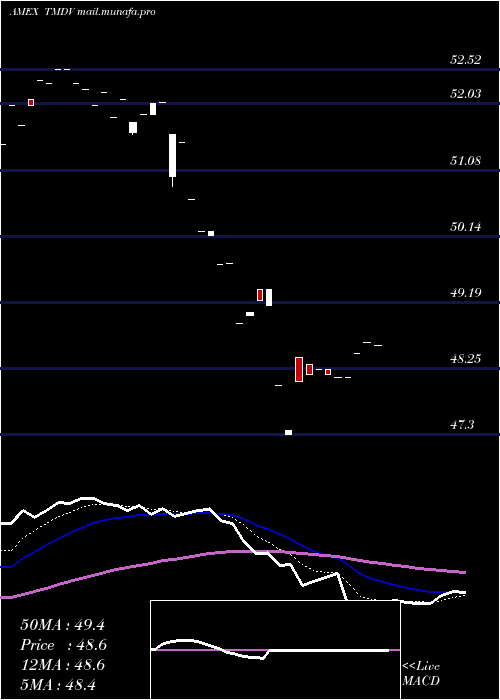
Task: Click the 51.08 price level label
Action: [x=466, y=160]
